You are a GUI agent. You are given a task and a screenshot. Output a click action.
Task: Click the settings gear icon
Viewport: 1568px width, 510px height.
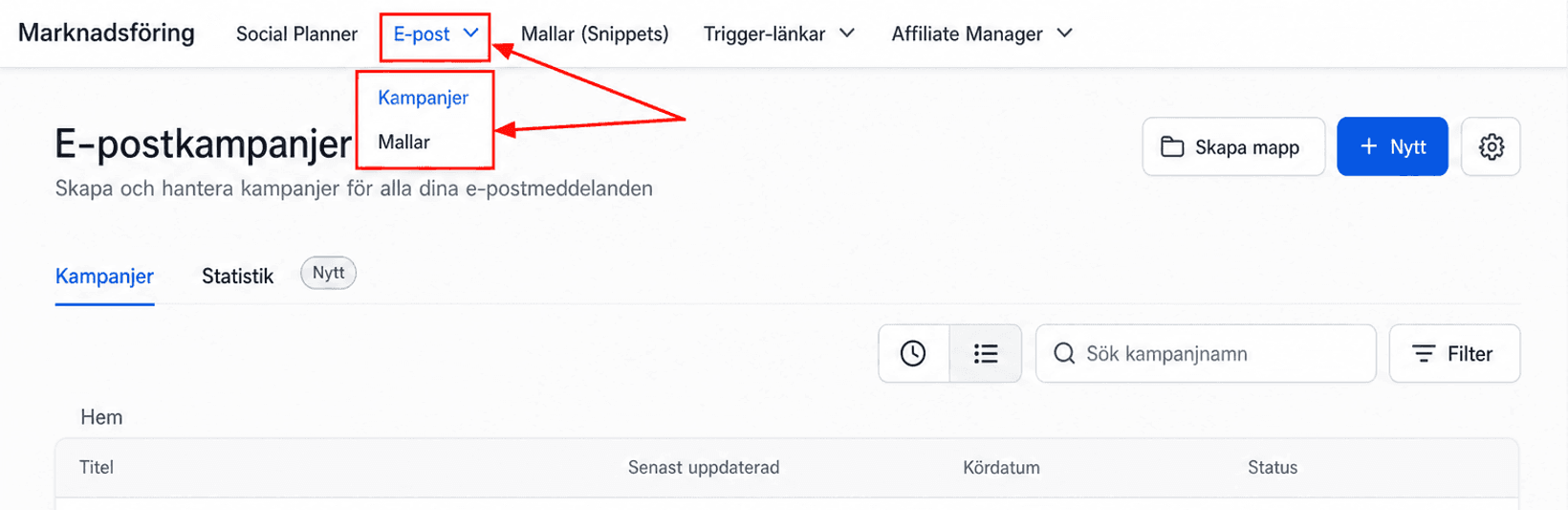point(1491,146)
